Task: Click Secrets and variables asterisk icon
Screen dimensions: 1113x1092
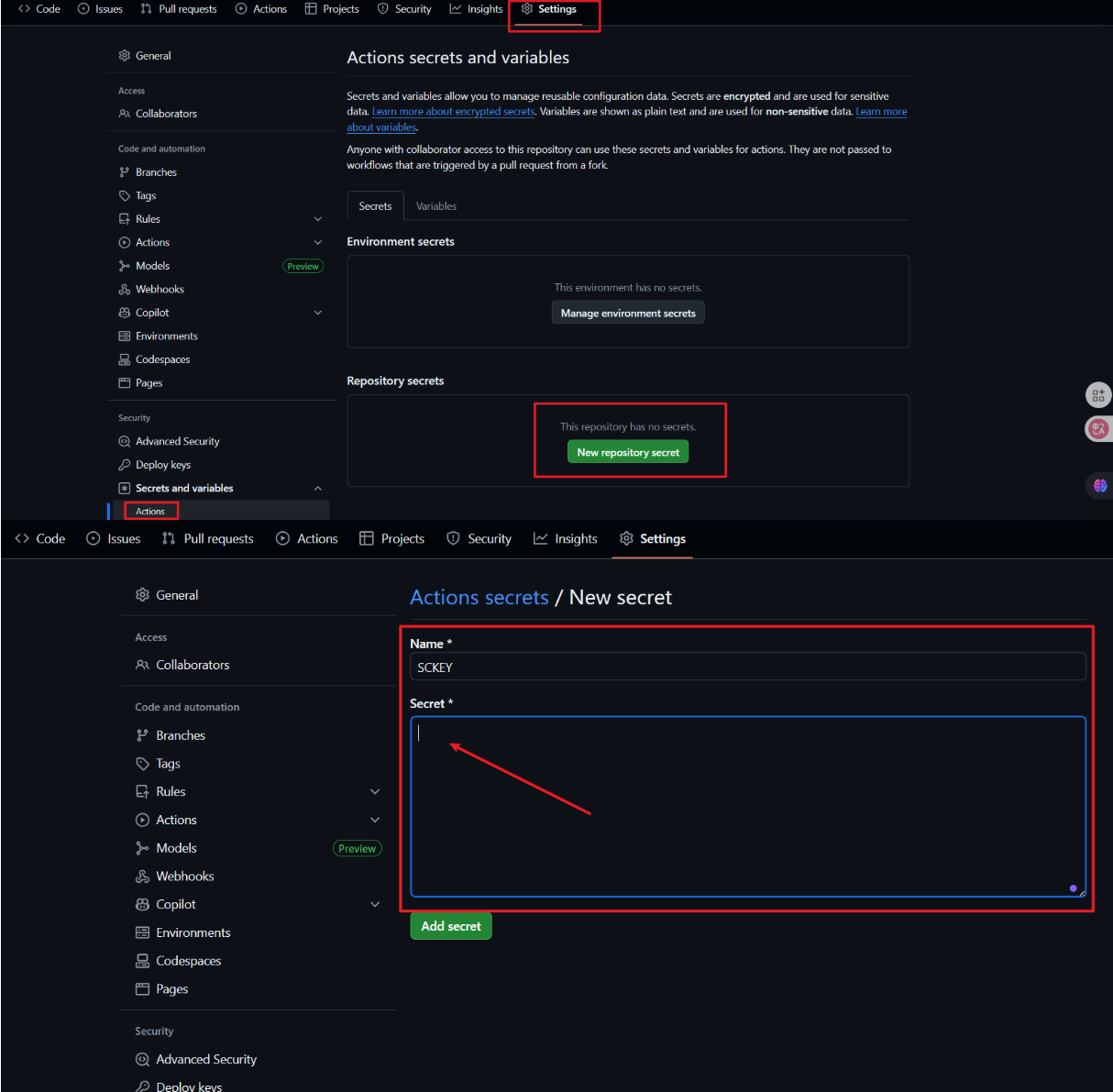Action: point(125,489)
